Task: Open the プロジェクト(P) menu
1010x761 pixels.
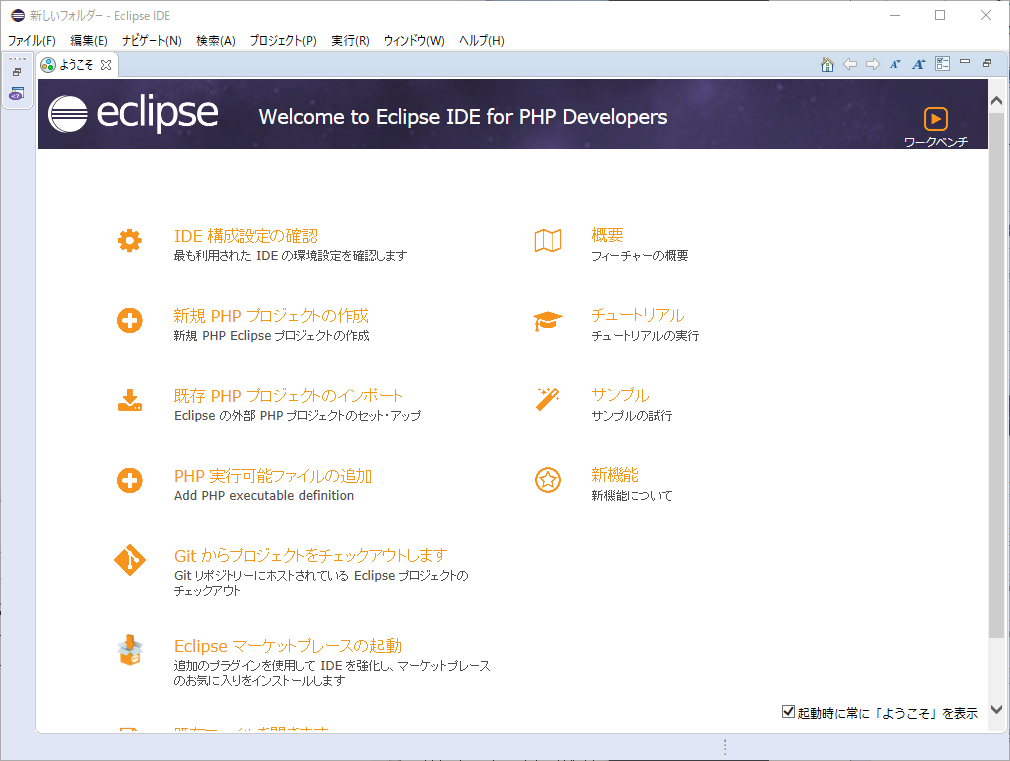Action: pyautogui.click(x=283, y=41)
